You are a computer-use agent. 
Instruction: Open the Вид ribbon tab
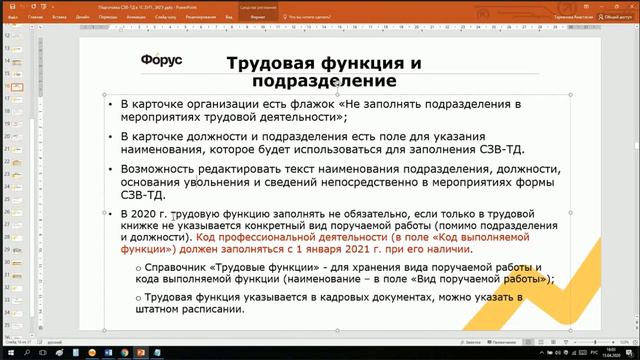click(x=229, y=17)
